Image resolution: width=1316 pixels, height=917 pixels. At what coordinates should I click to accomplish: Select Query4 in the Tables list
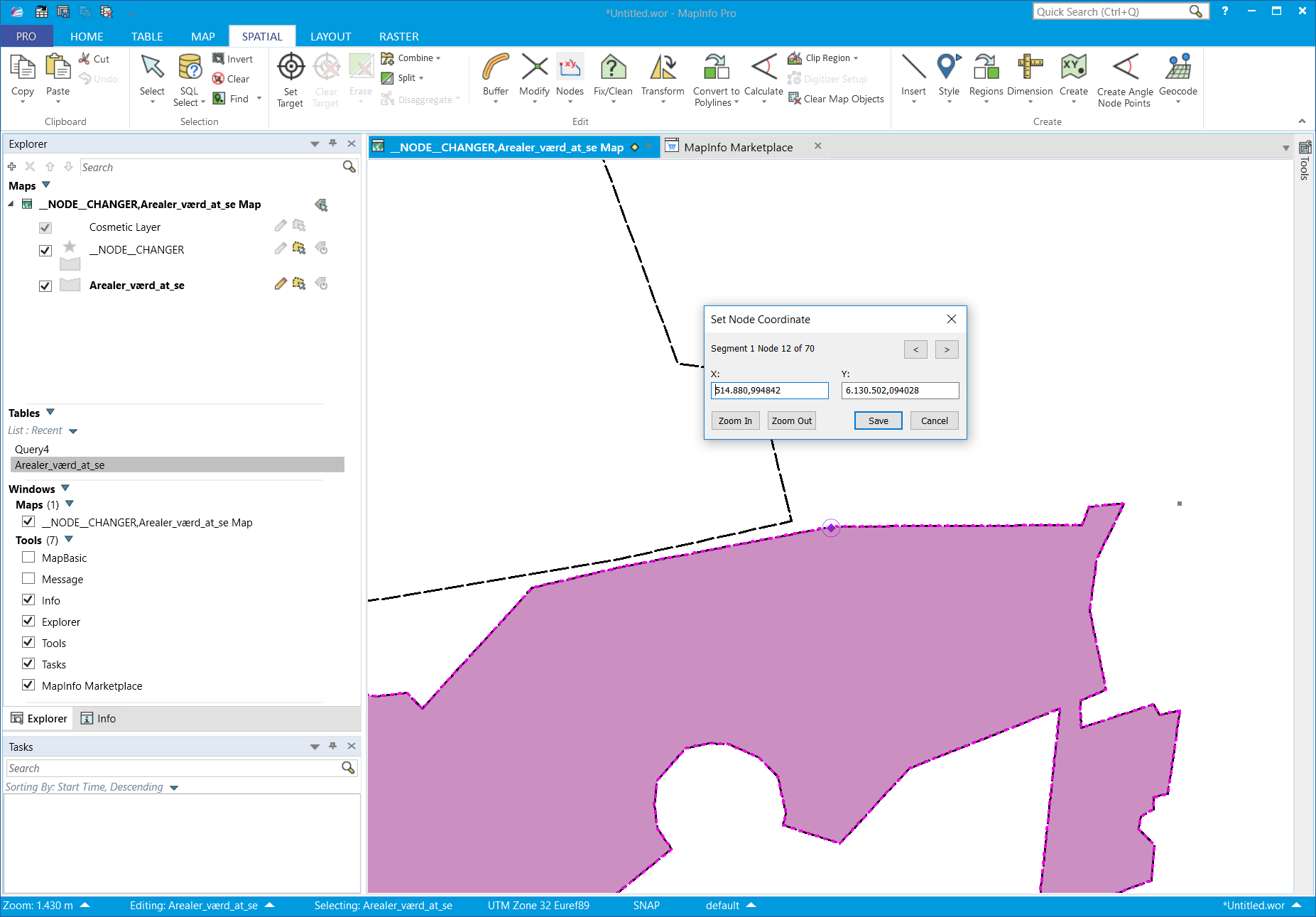coord(32,449)
